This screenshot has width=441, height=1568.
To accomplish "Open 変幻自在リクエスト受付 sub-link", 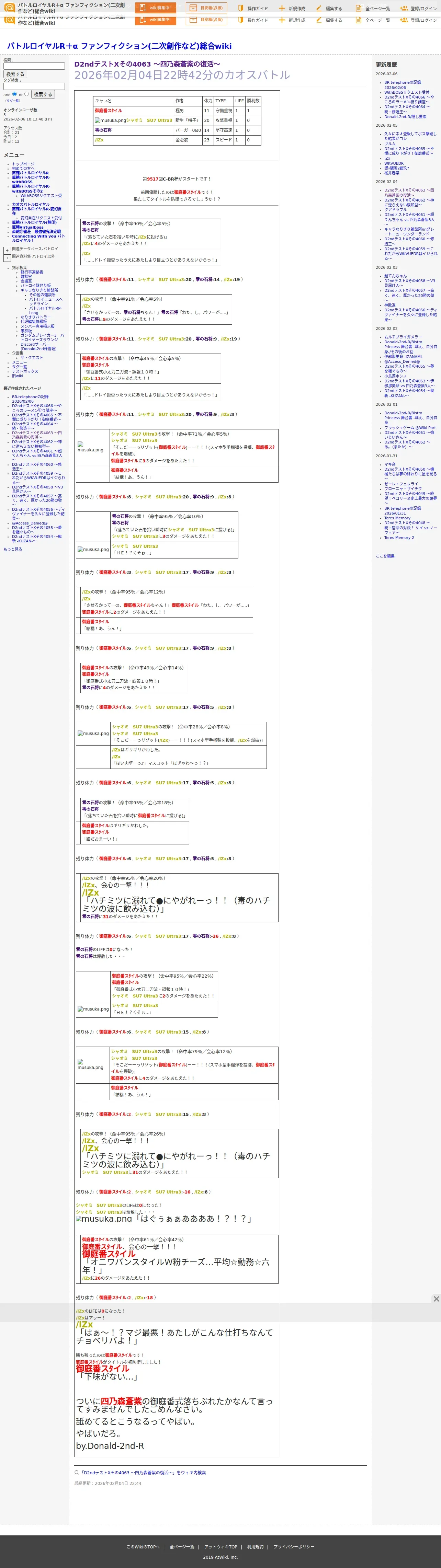I will (42, 218).
